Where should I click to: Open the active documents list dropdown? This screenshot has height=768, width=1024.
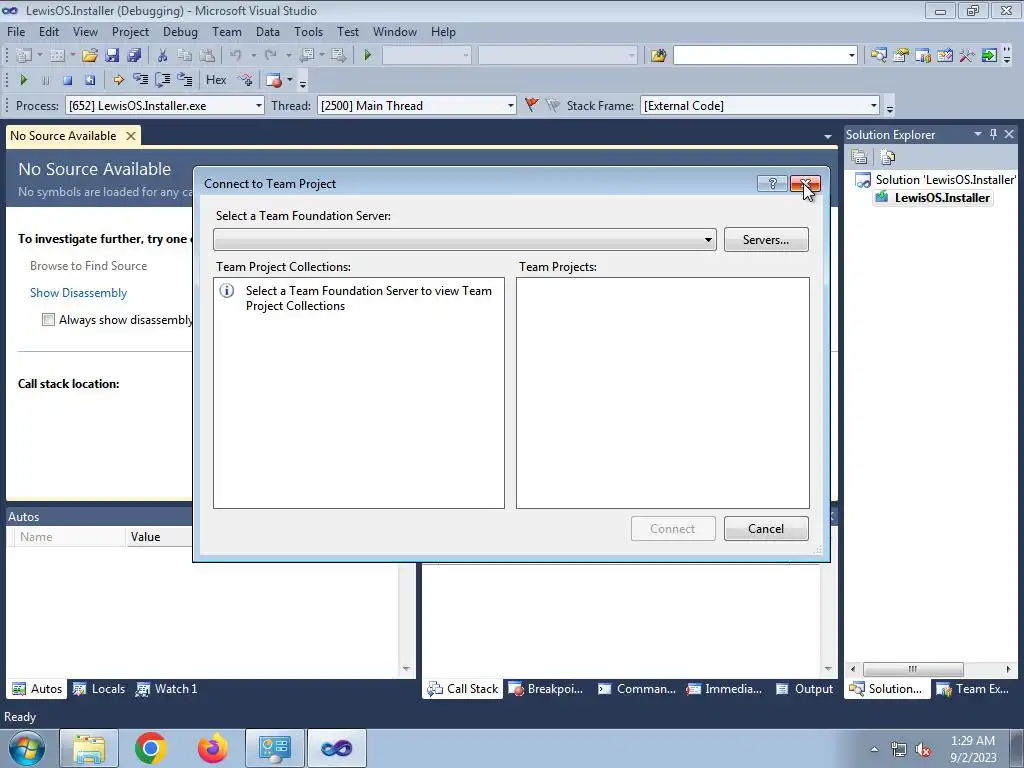[828, 136]
